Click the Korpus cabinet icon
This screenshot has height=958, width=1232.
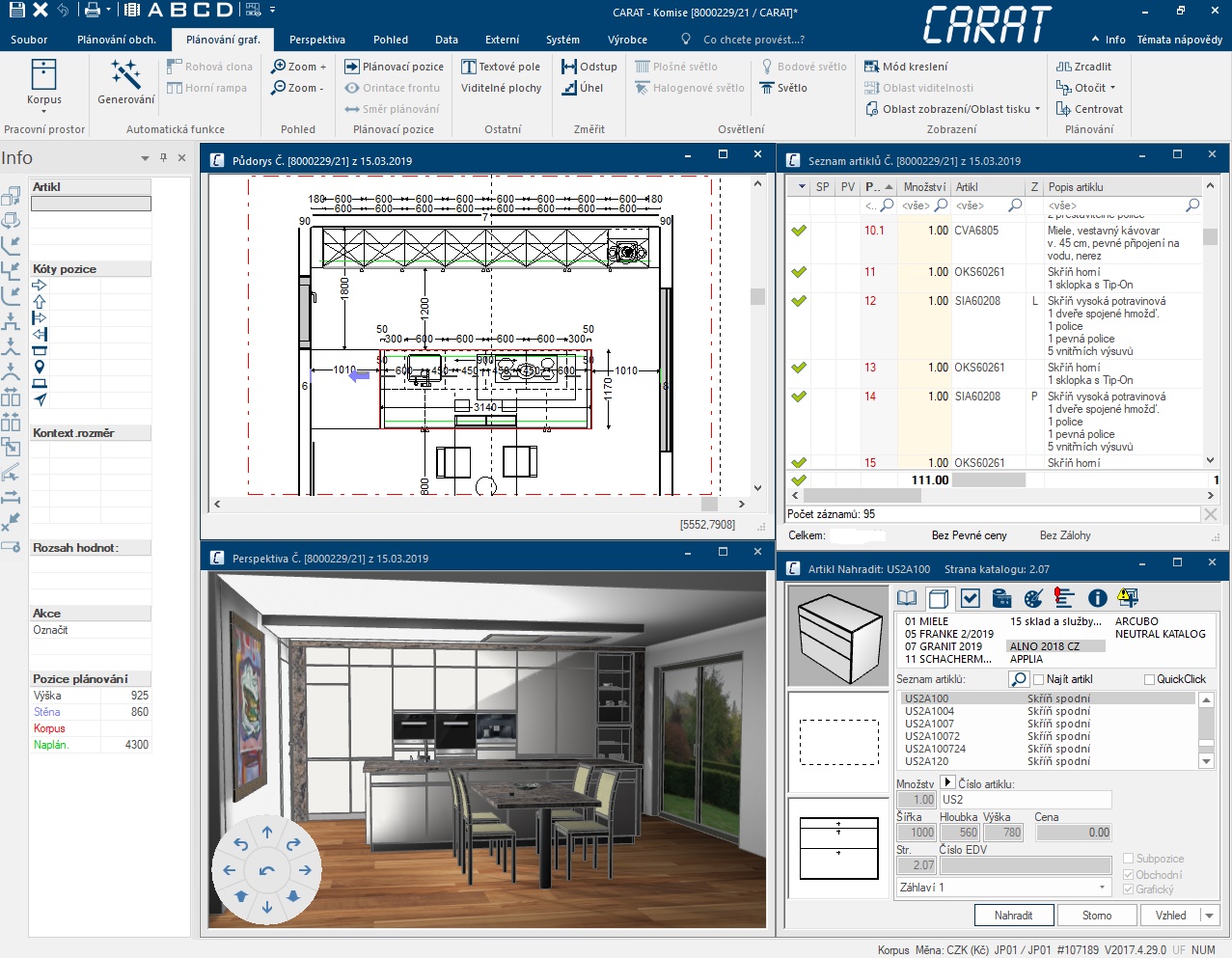click(43, 73)
